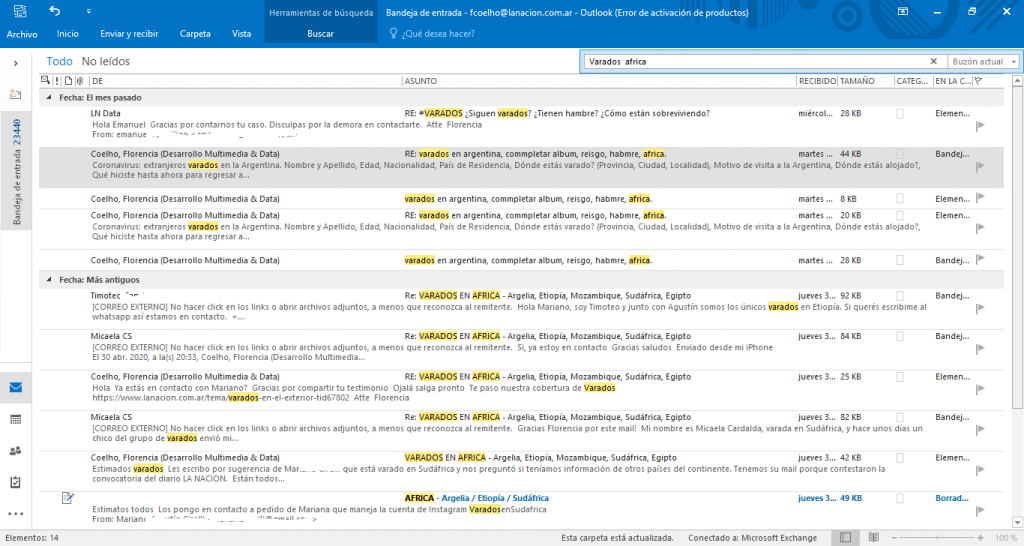Click the zoom out minus button
The width and height of the screenshot is (1024, 546).
[x=895, y=538]
